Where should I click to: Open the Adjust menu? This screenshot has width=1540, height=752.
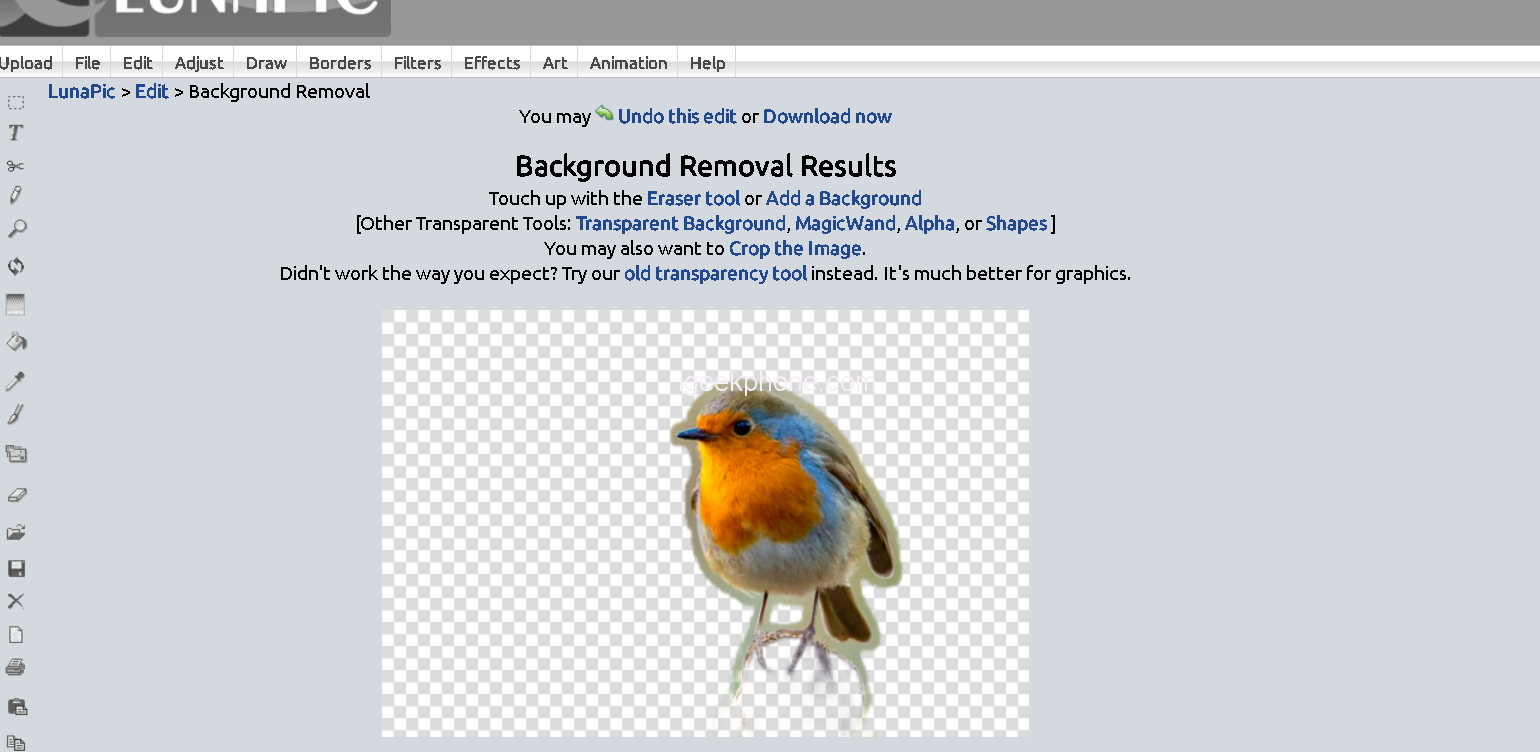[x=199, y=63]
